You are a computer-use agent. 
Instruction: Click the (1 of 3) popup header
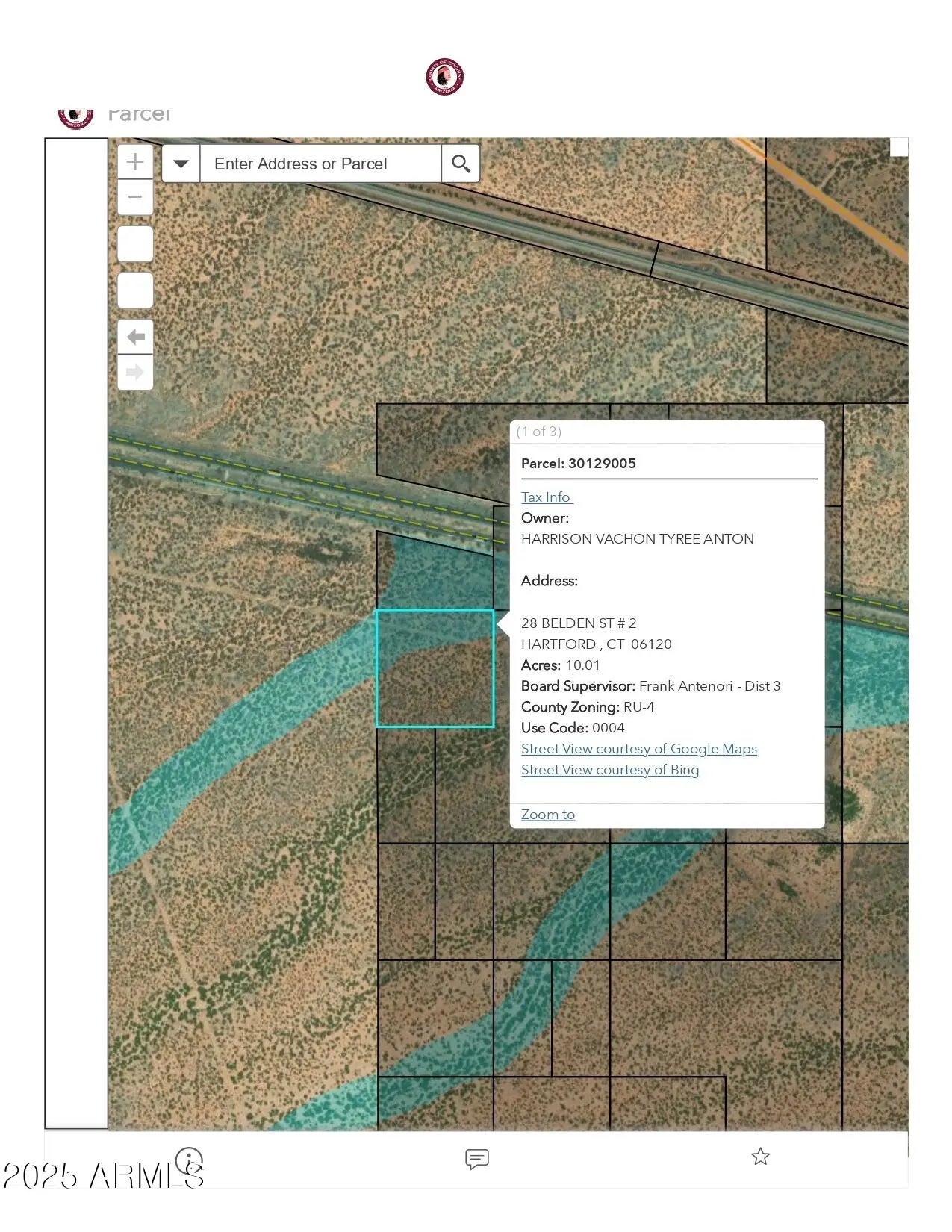click(x=538, y=432)
